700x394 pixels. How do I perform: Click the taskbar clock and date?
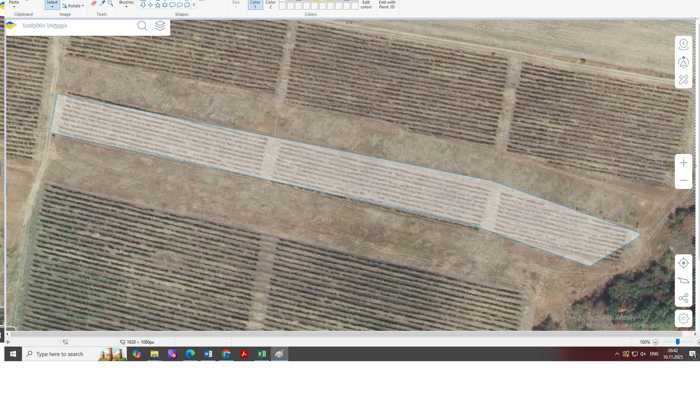pyautogui.click(x=673, y=354)
